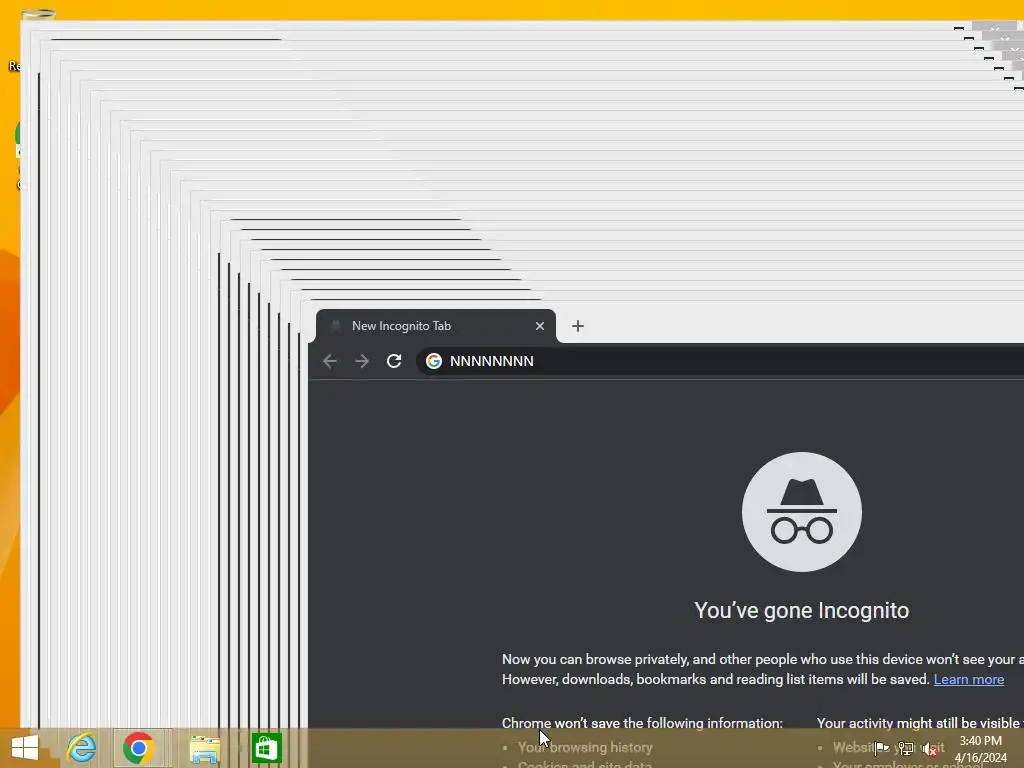Click the muted volume tray icon
The width and height of the screenshot is (1024, 768).
click(931, 748)
